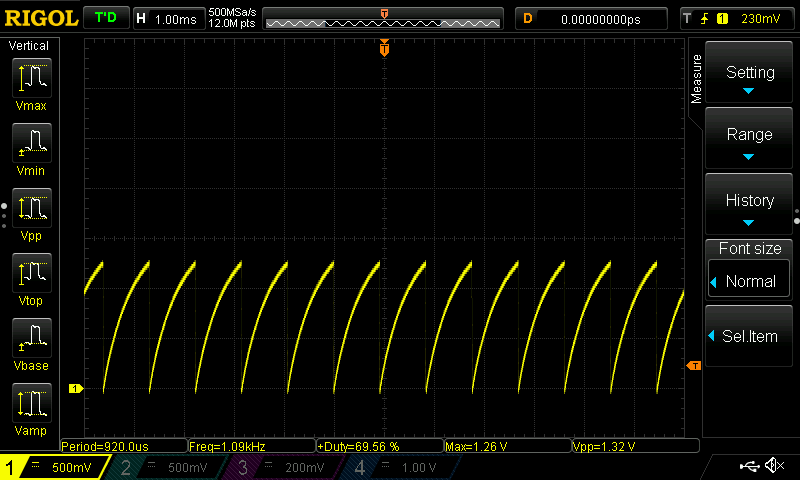
Task: Click the D delay label icon
Action: [528, 19]
